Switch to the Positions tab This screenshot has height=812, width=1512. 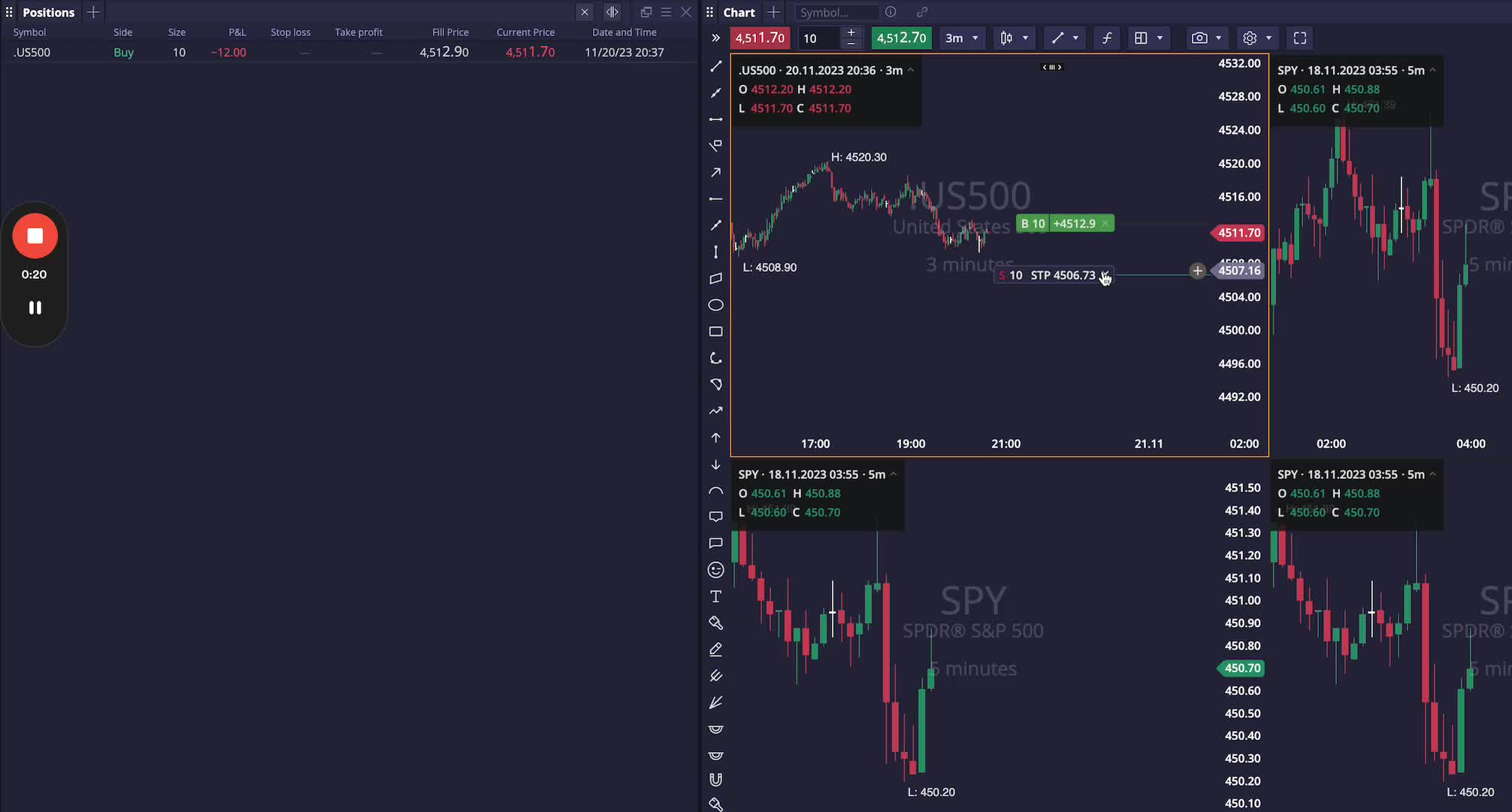48,12
